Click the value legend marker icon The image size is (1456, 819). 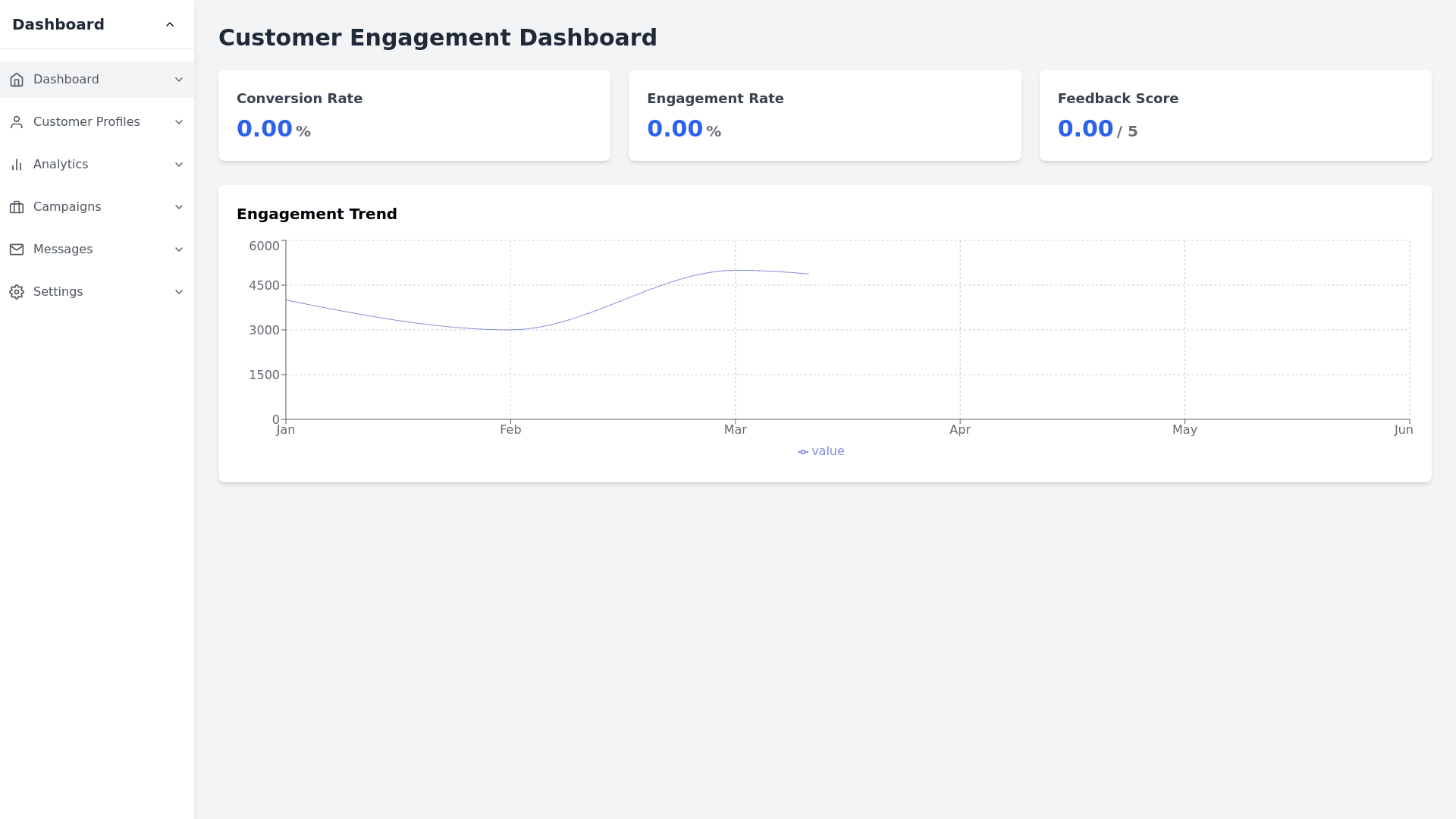(x=802, y=452)
